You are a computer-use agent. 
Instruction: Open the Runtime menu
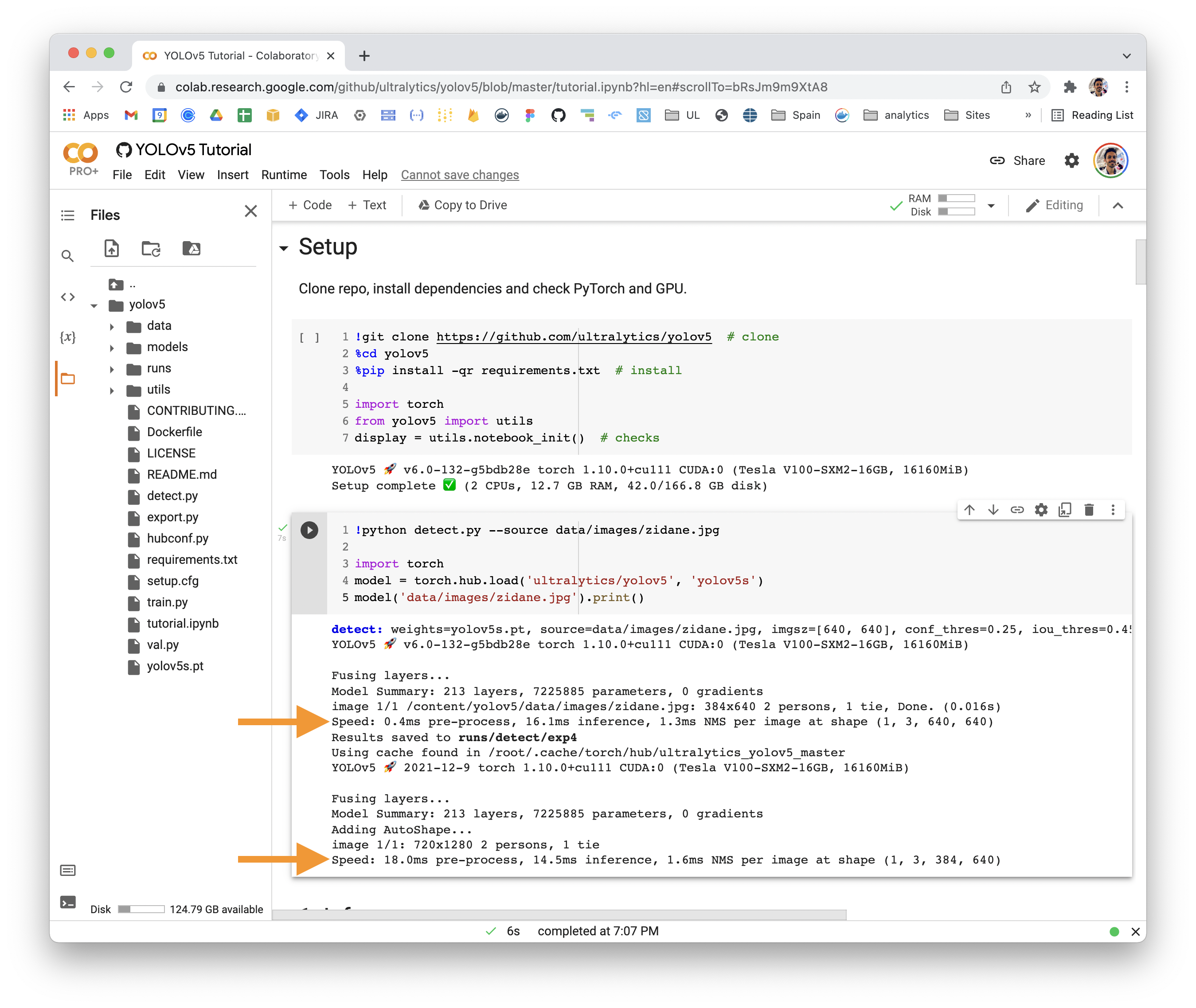[284, 175]
